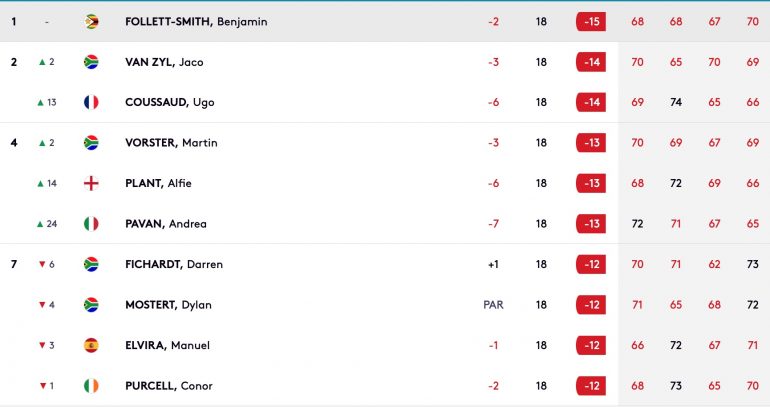Viewport: 770px width, 407px height.
Task: Select Mostert, Dylan player name
Action: (168, 305)
